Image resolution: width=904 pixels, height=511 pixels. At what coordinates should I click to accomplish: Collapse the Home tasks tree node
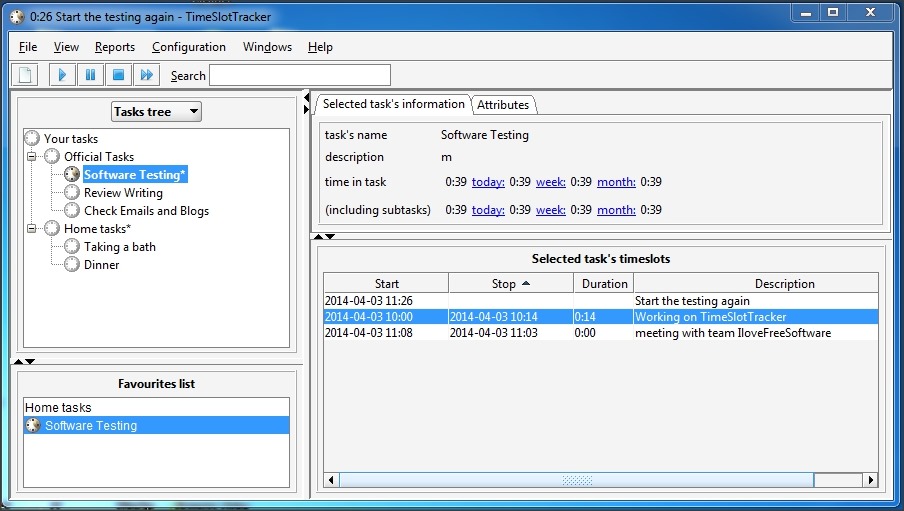[x=32, y=229]
